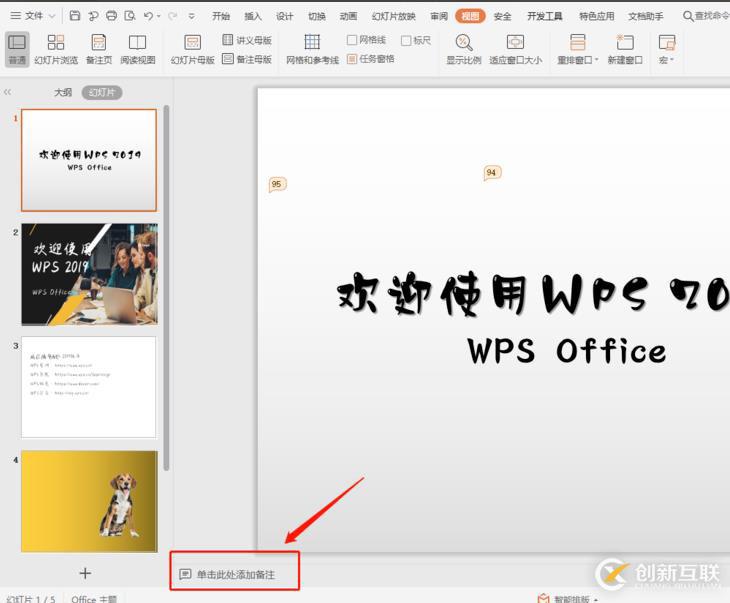Select slide 2 thumbnail with people photo
This screenshot has width=730, height=603.
click(89, 274)
